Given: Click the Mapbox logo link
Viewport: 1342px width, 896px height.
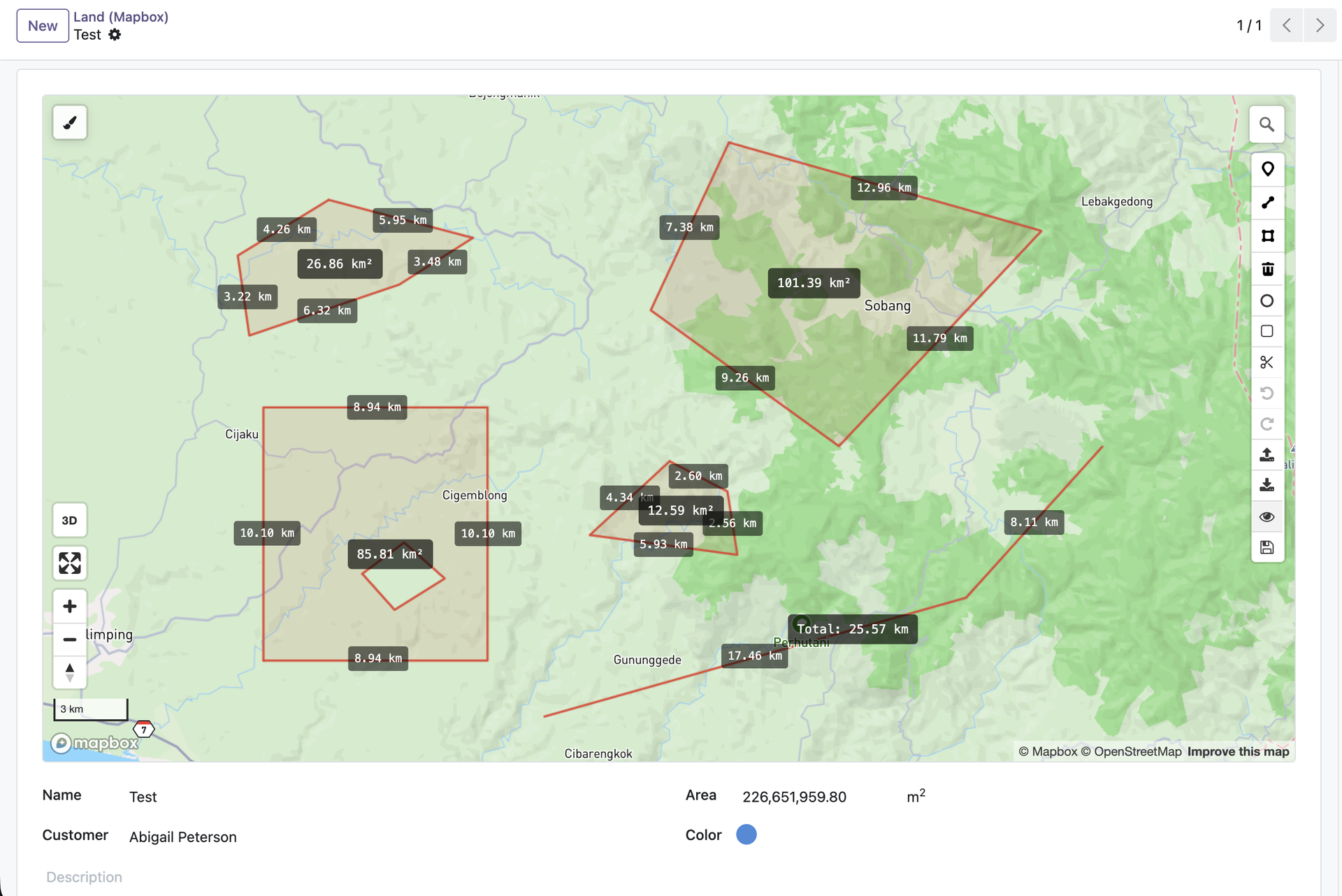Looking at the screenshot, I should point(94,743).
